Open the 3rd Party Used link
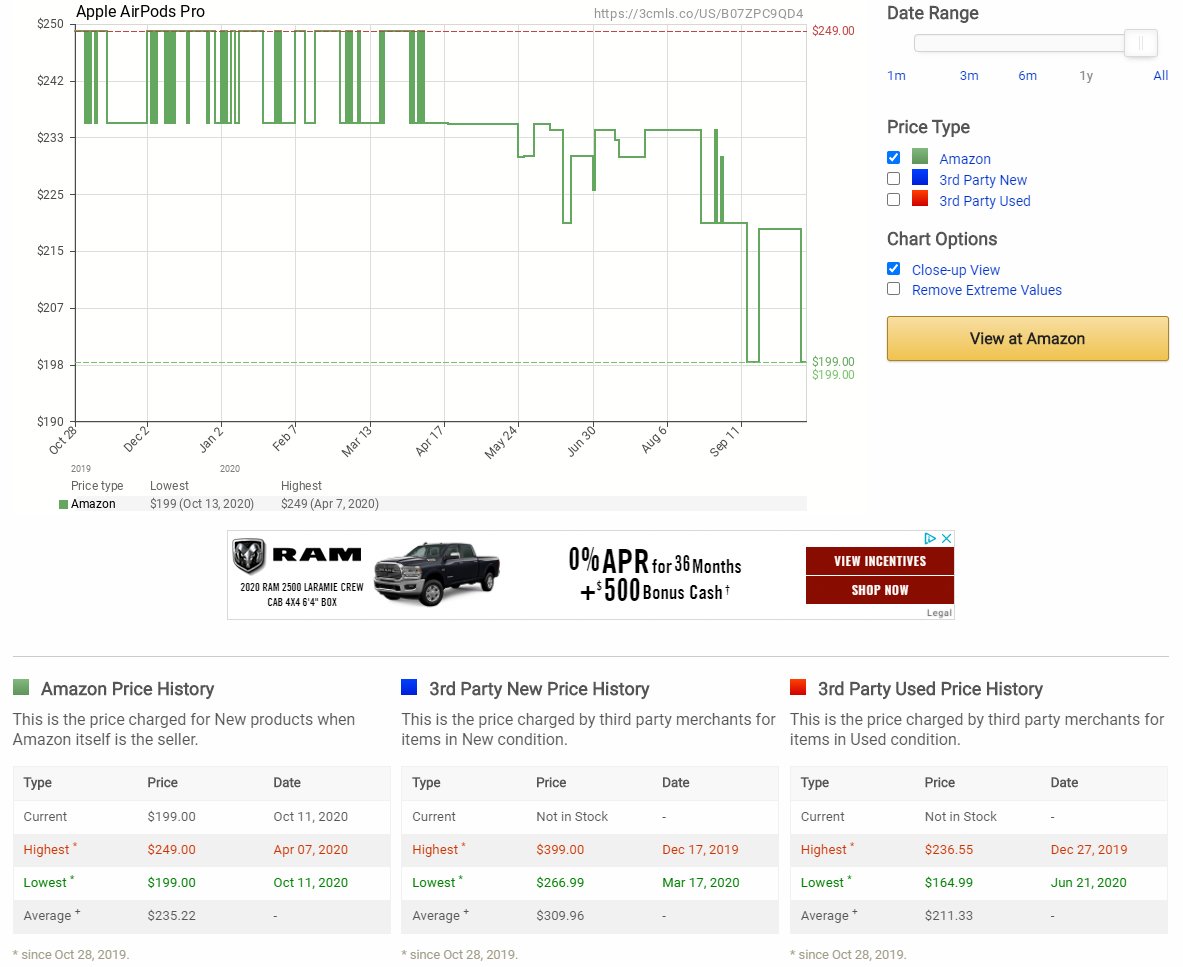This screenshot has width=1183, height=967. click(x=985, y=201)
